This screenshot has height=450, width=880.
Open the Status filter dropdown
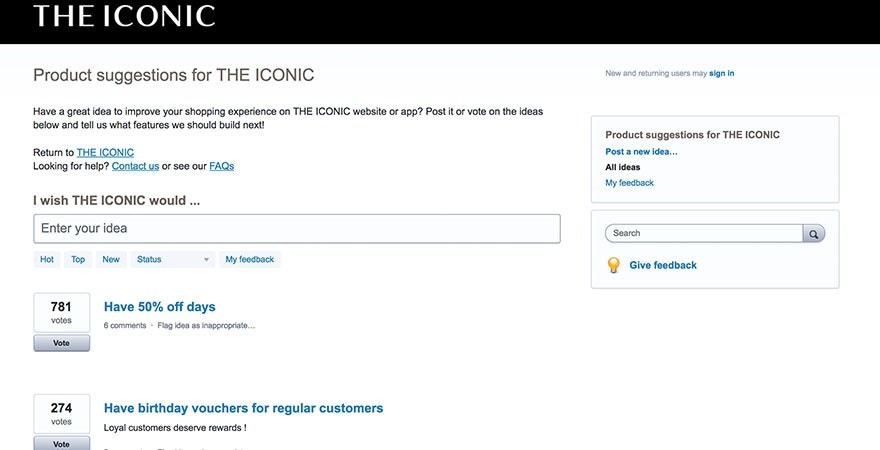[x=173, y=259]
